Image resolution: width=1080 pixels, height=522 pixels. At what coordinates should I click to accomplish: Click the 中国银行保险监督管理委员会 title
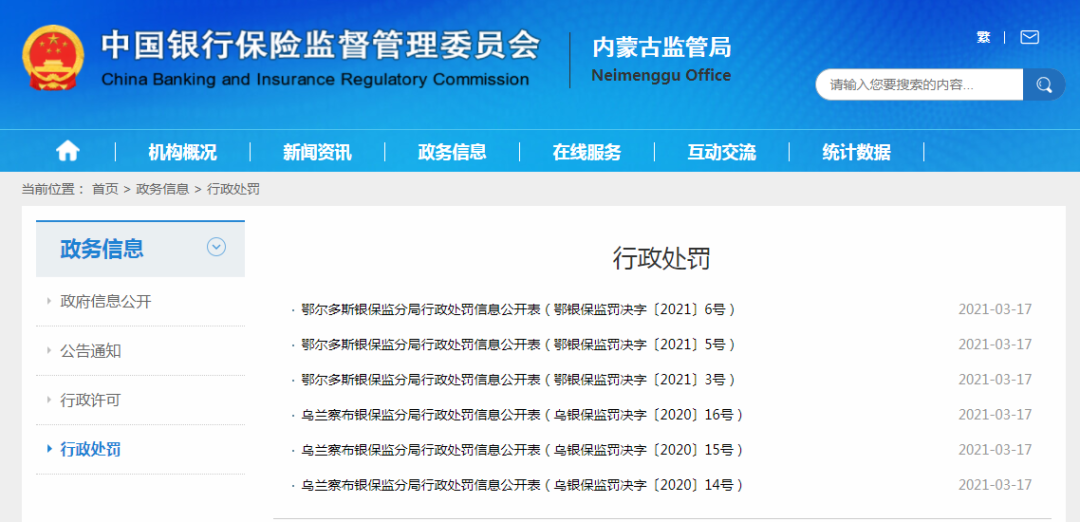(x=320, y=45)
